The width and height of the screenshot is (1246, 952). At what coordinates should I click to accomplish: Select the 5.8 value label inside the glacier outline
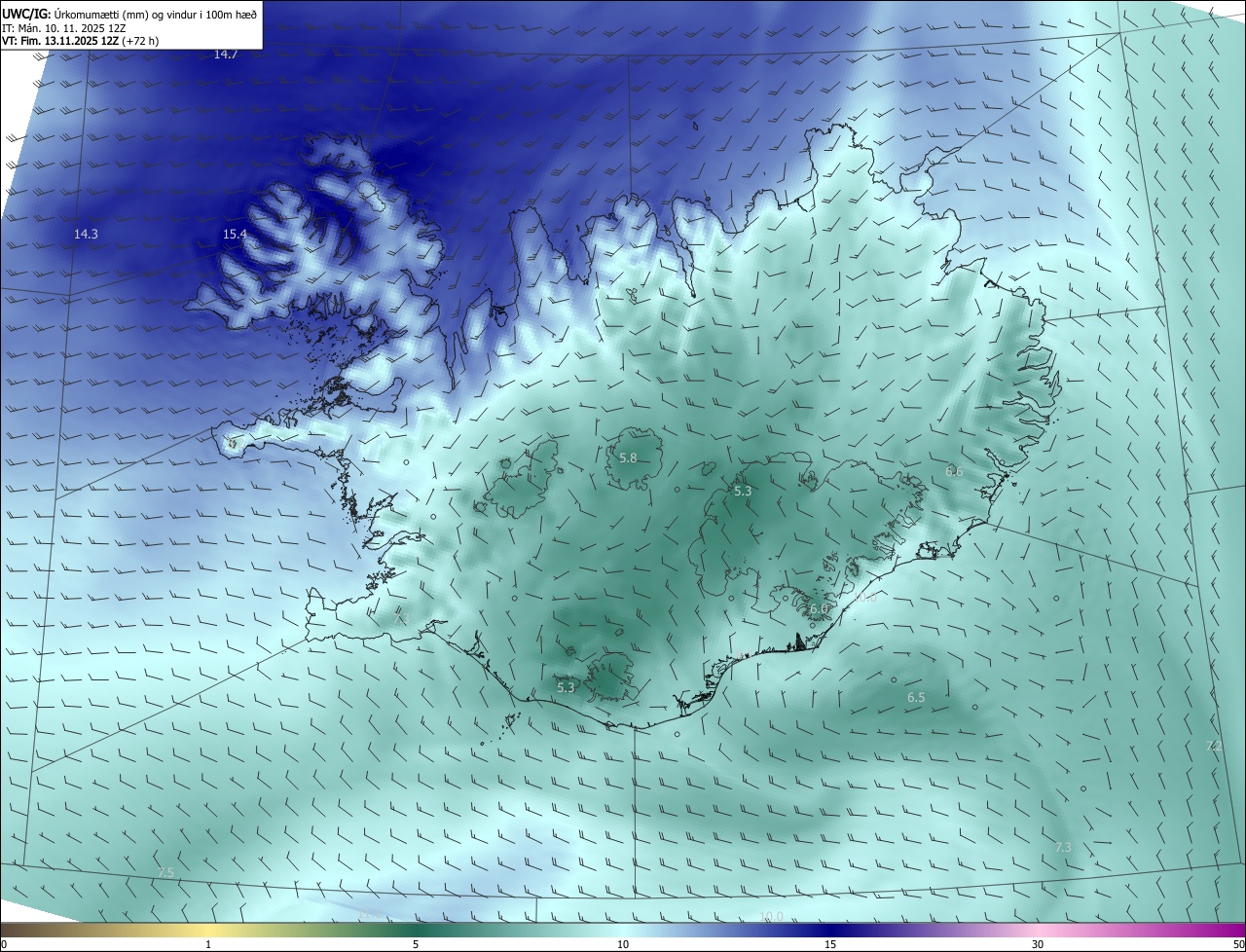coord(628,458)
